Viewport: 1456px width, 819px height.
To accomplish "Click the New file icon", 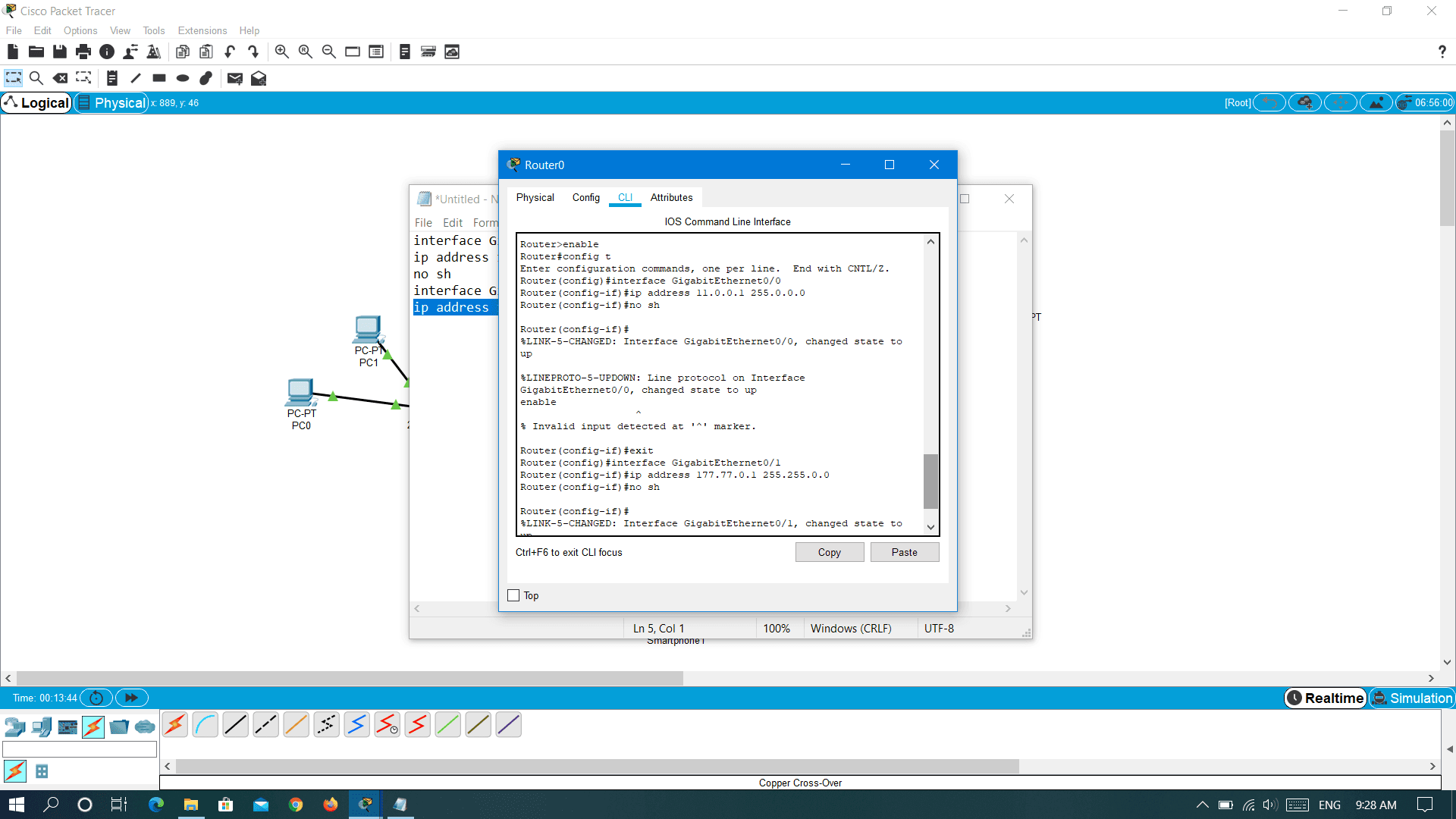I will (13, 52).
